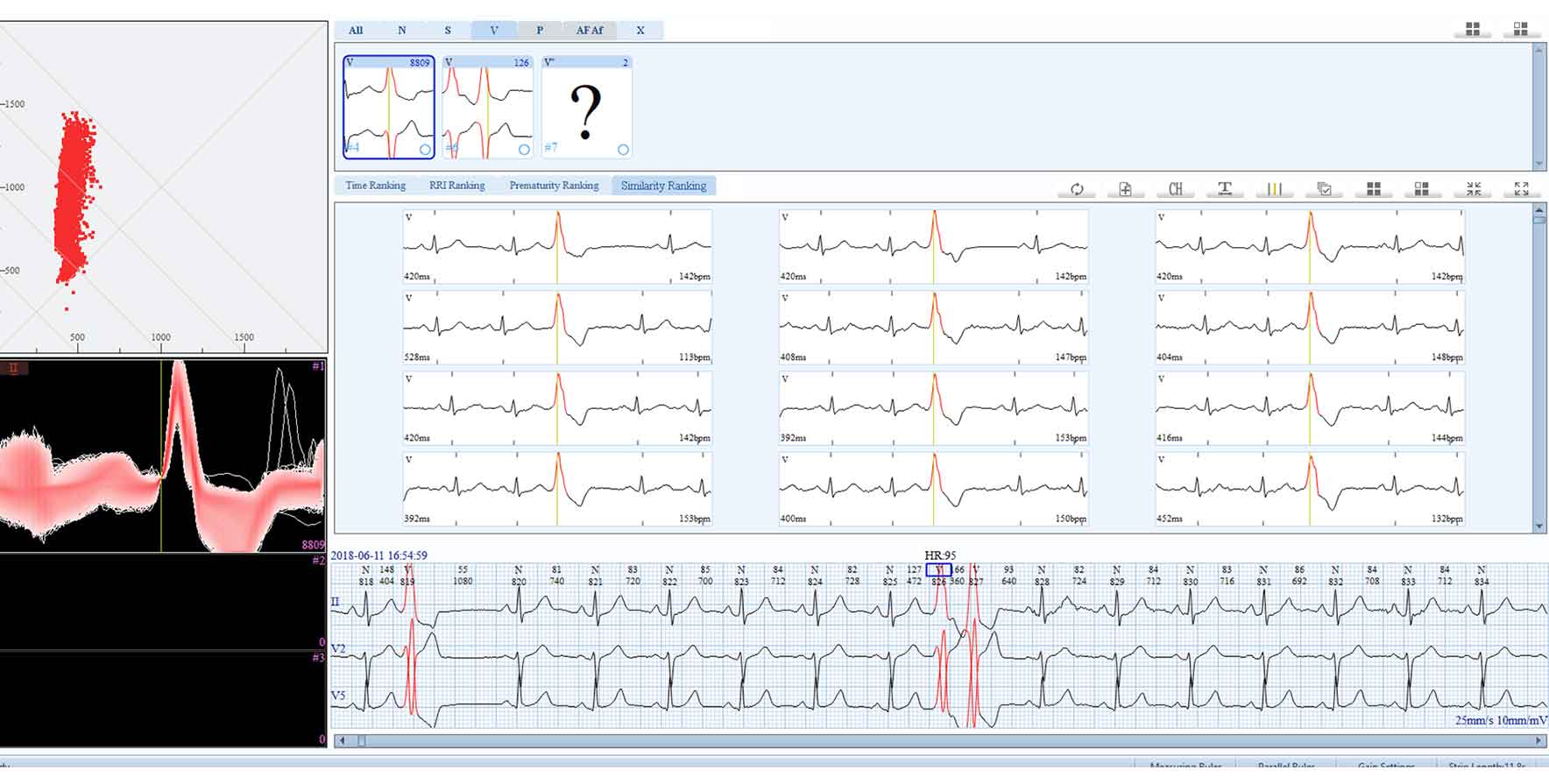The width and height of the screenshot is (1549, 784).
Task: Click the collapse arrows icon
Action: tap(1473, 189)
